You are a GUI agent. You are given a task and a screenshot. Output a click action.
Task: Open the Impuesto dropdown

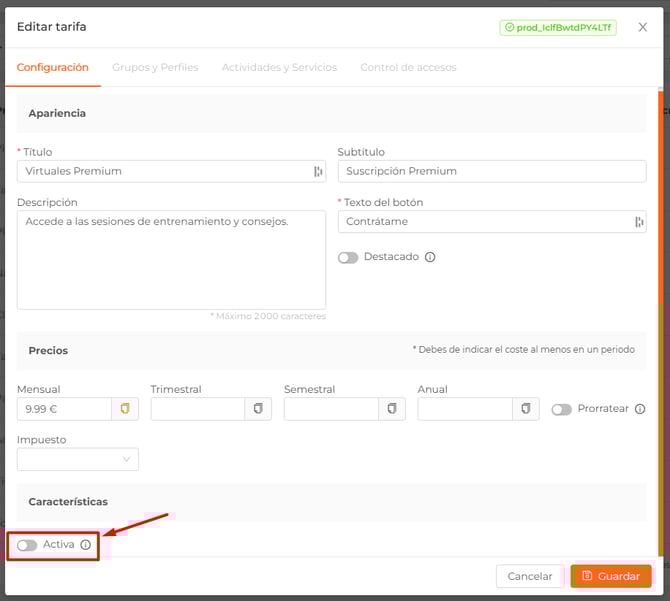pos(78,459)
